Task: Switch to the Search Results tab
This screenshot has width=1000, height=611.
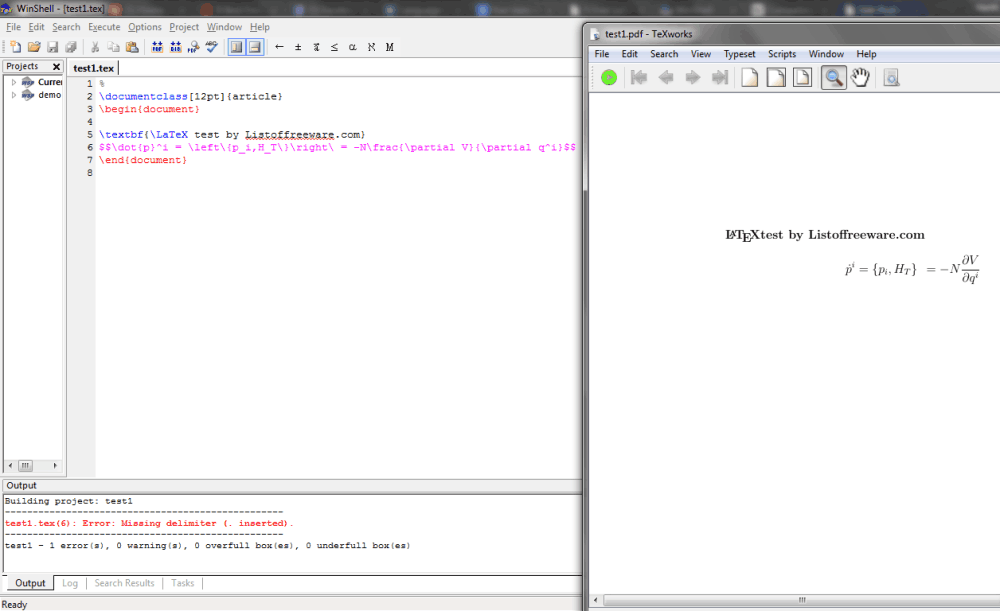Action: pyautogui.click(x=124, y=583)
